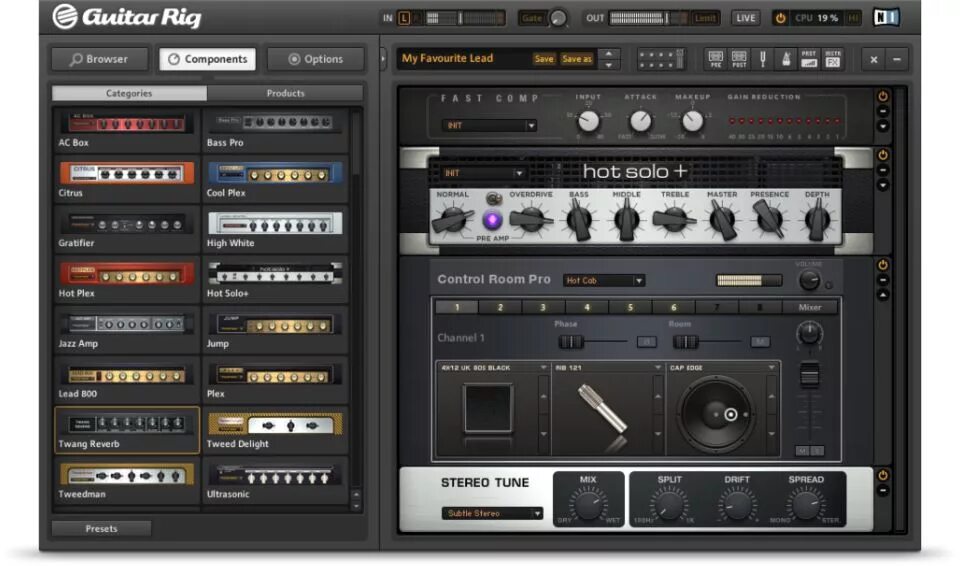Switch to the Browser tab
The width and height of the screenshot is (960, 566).
tap(99, 59)
